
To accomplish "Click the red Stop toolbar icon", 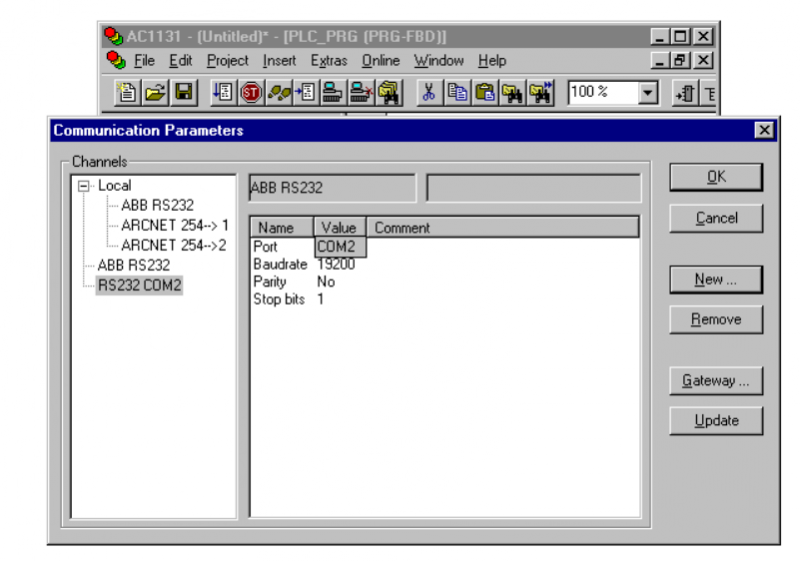I will click(x=249, y=93).
